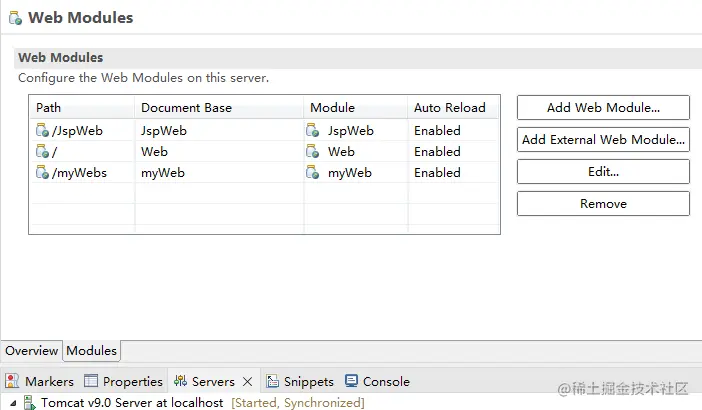Switch to the Overview tab
This screenshot has height=410, width=702.
(31, 351)
